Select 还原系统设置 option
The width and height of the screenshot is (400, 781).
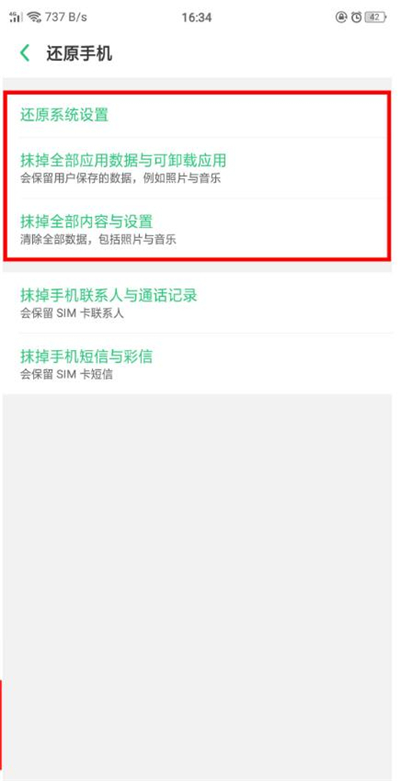(x=199, y=115)
